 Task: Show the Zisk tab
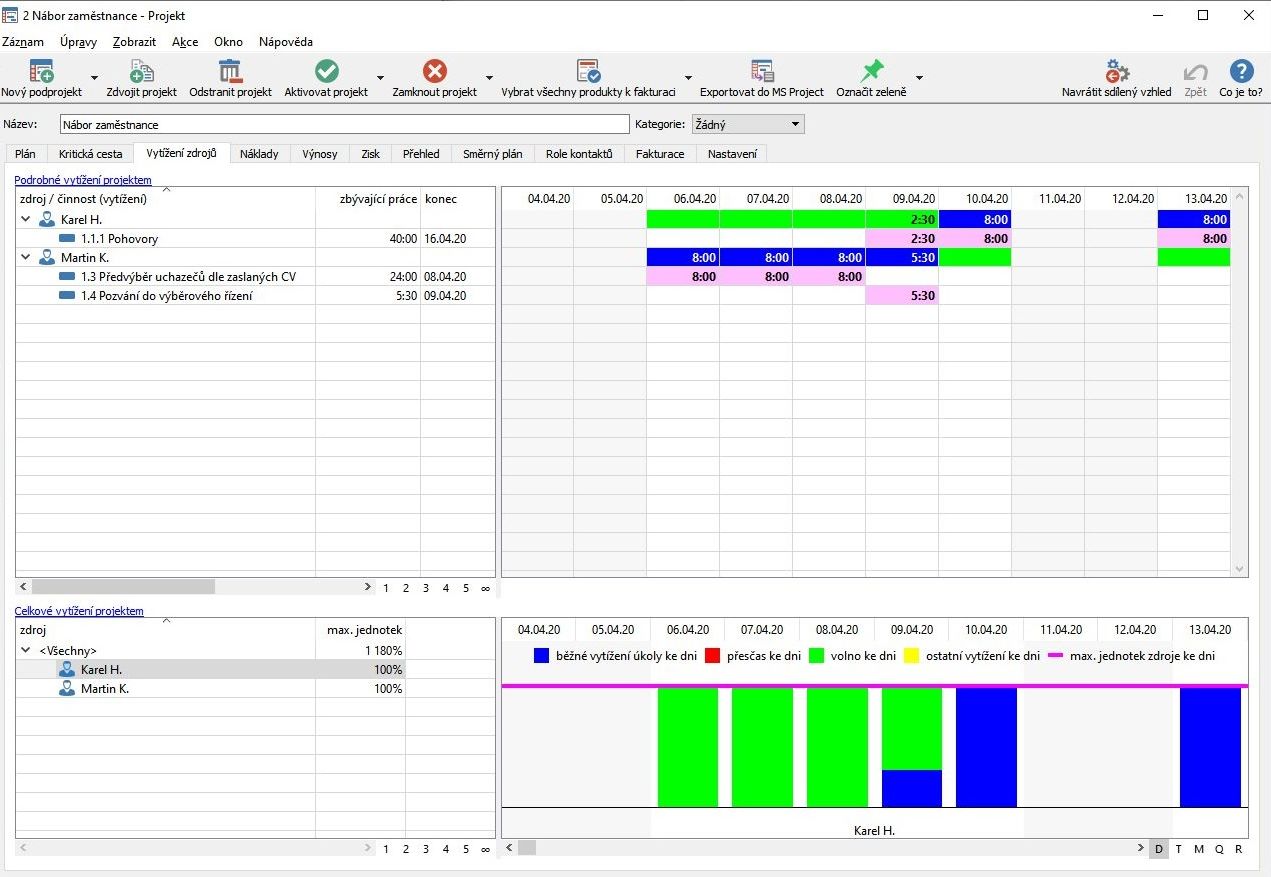371,154
